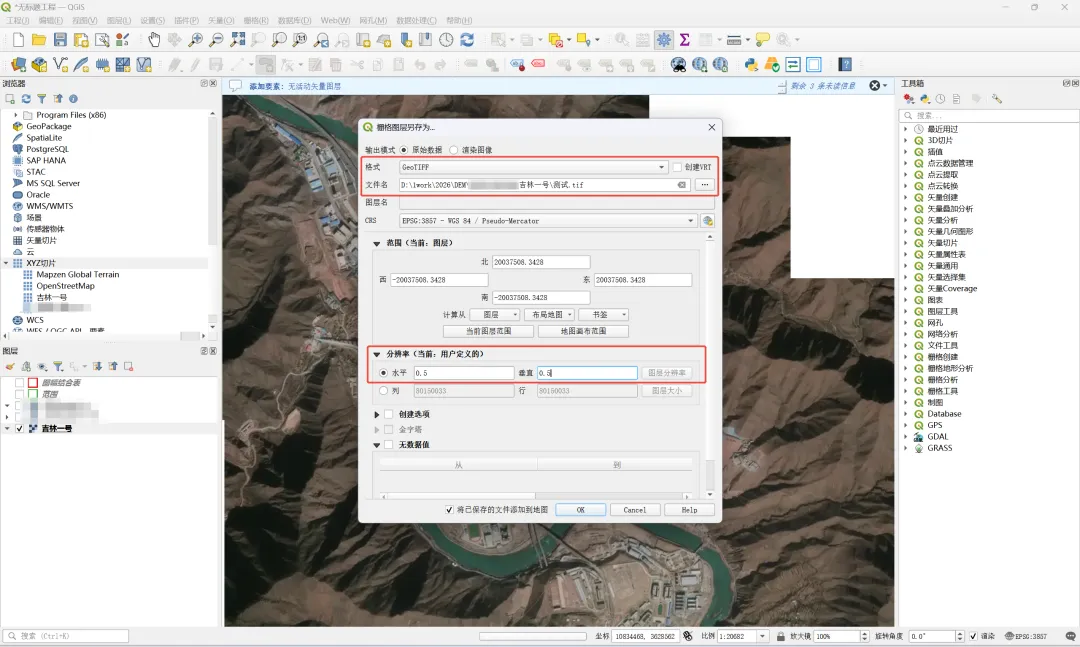Select the 水平 resolution radio button
This screenshot has width=1080, height=647.
384,373
